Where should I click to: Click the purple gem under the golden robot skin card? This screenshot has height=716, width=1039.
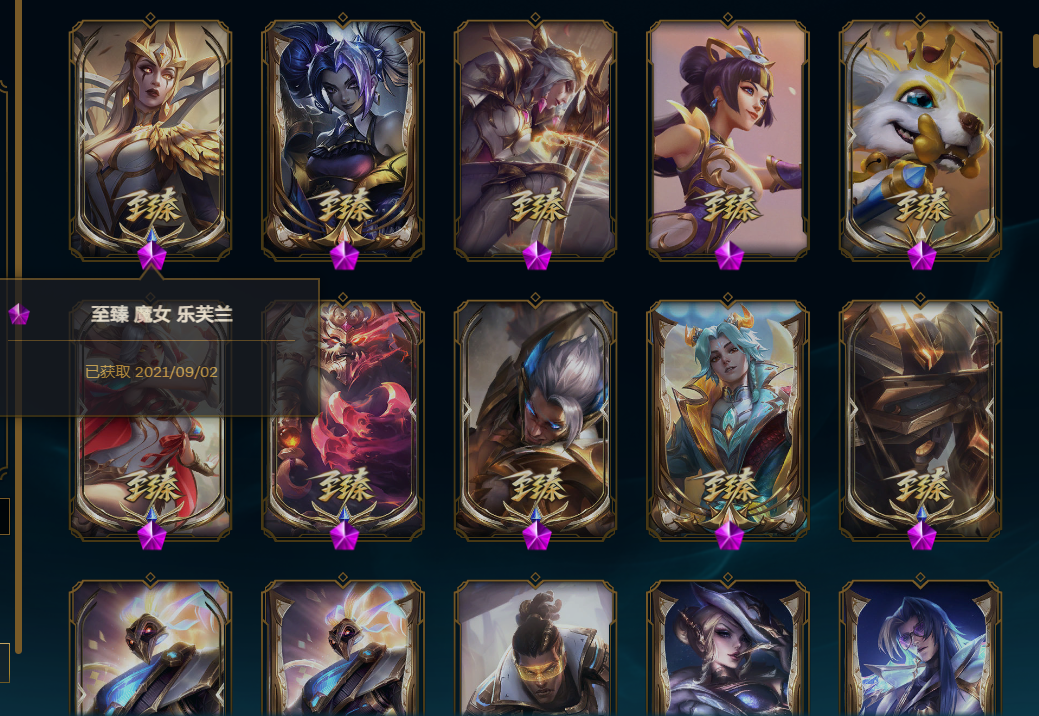[921, 535]
